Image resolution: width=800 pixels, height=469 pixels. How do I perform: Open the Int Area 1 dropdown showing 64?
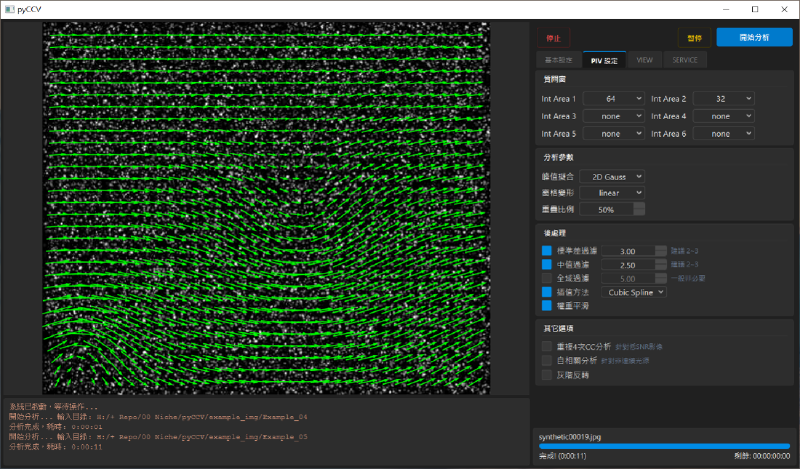click(614, 98)
